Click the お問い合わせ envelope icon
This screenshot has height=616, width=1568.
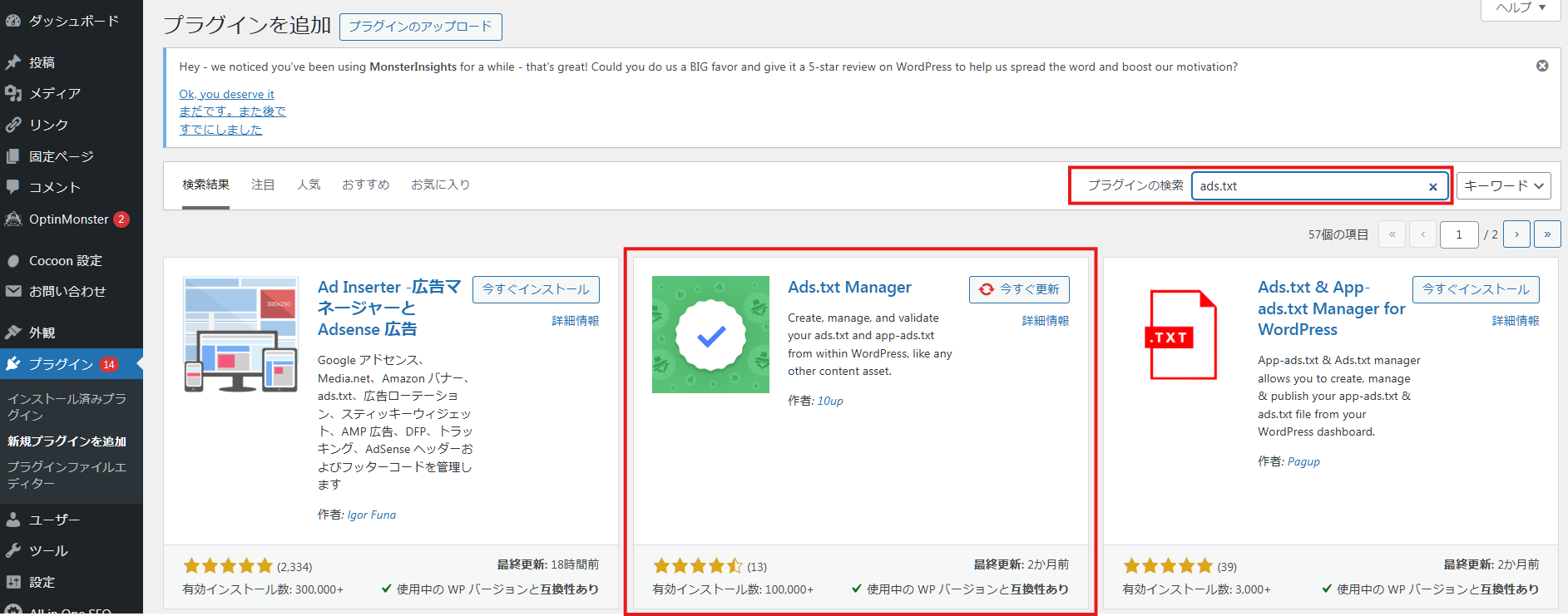[x=13, y=292]
